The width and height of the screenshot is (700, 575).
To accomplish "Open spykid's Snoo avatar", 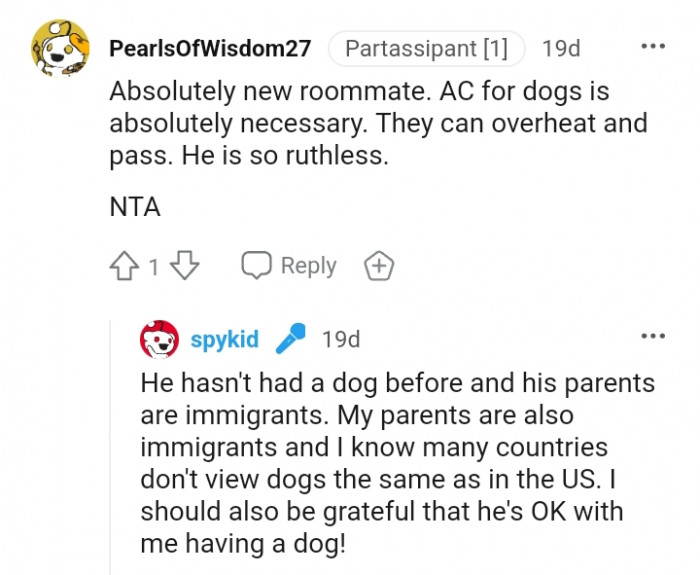I will 159,340.
